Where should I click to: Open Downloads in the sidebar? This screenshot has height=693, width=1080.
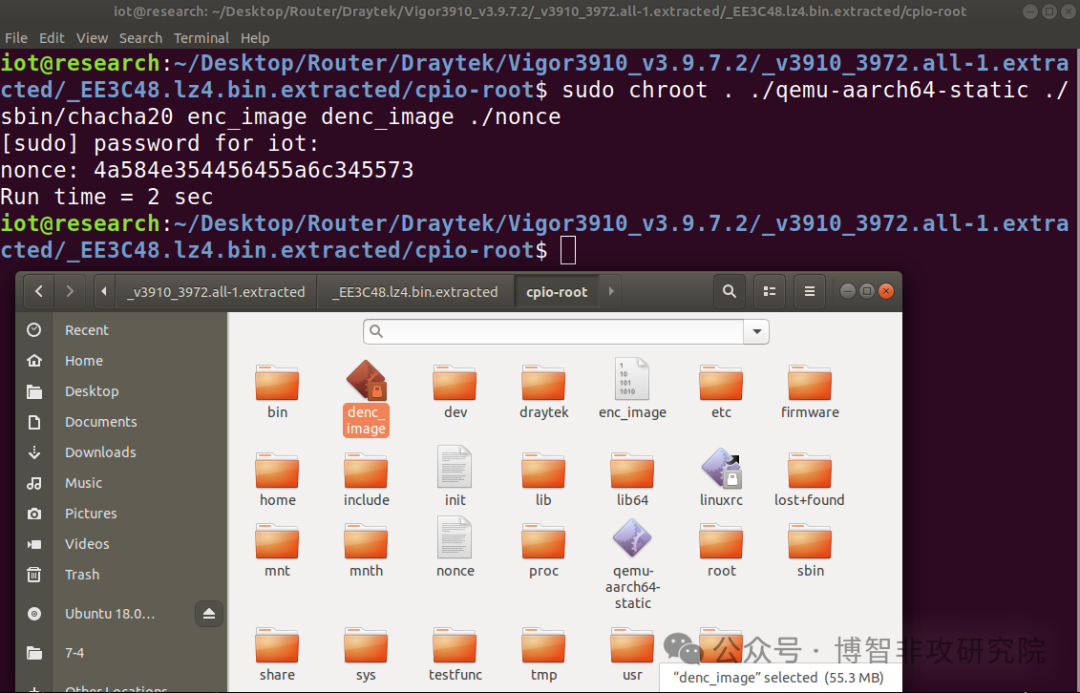pos(121,452)
